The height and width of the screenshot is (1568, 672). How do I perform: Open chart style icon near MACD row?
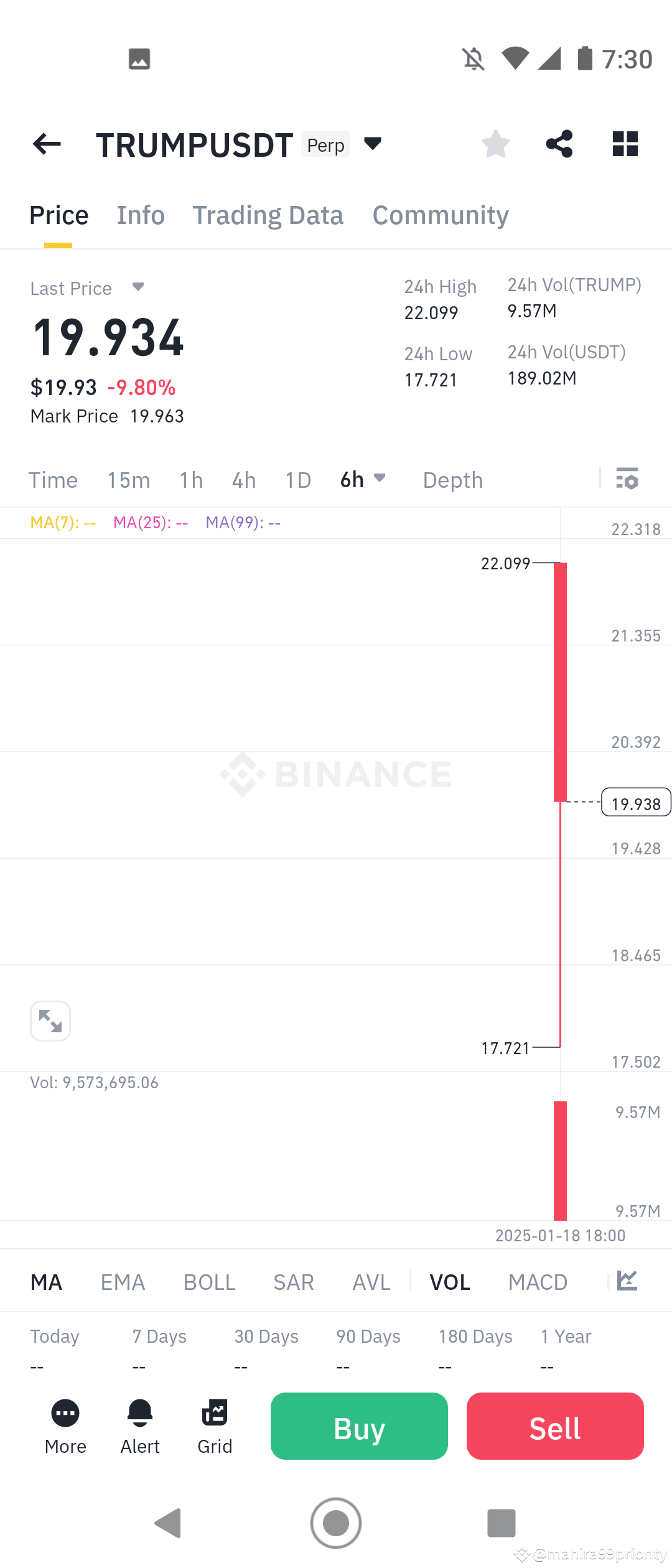point(627,1281)
